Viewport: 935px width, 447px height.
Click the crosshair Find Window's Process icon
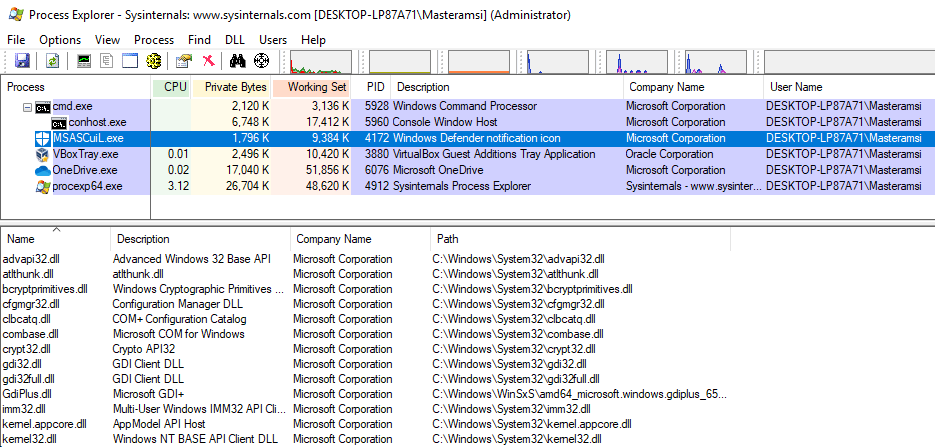point(262,61)
